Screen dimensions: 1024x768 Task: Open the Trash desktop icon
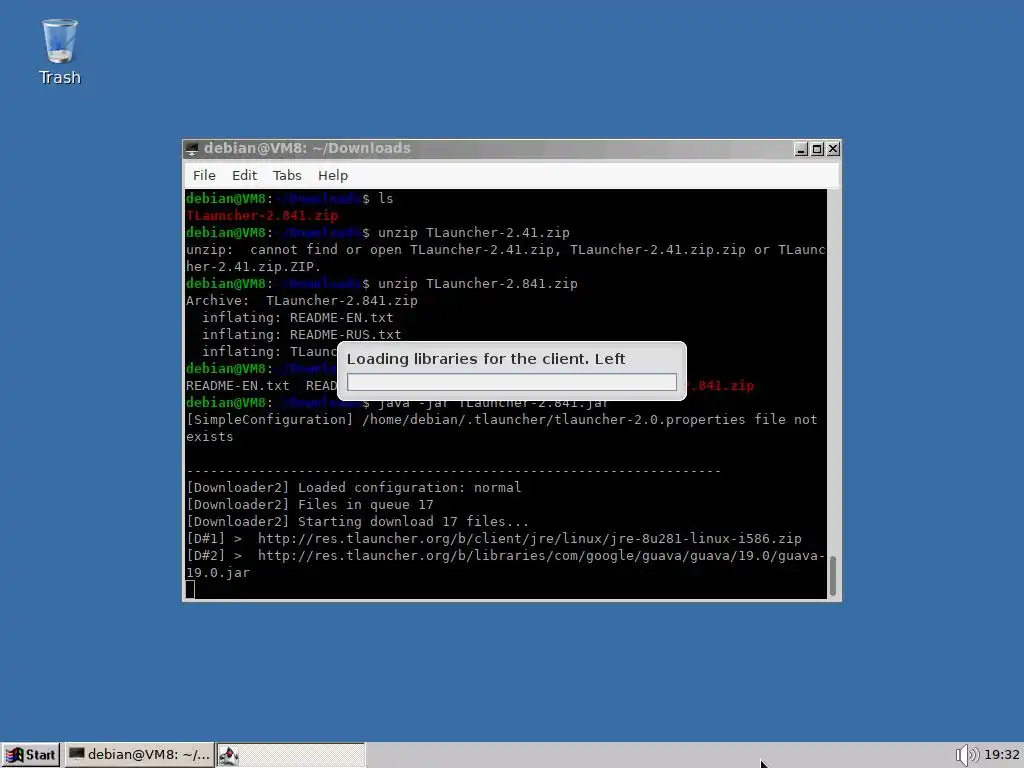(x=59, y=52)
